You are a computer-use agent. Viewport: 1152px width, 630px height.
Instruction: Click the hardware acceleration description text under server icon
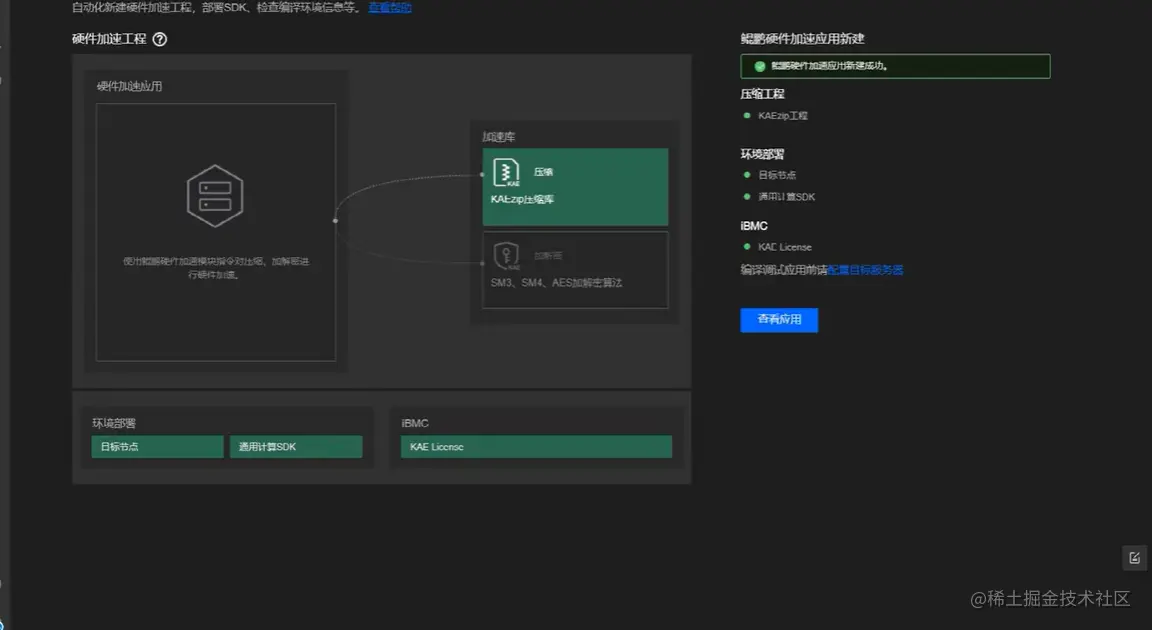coord(215,268)
